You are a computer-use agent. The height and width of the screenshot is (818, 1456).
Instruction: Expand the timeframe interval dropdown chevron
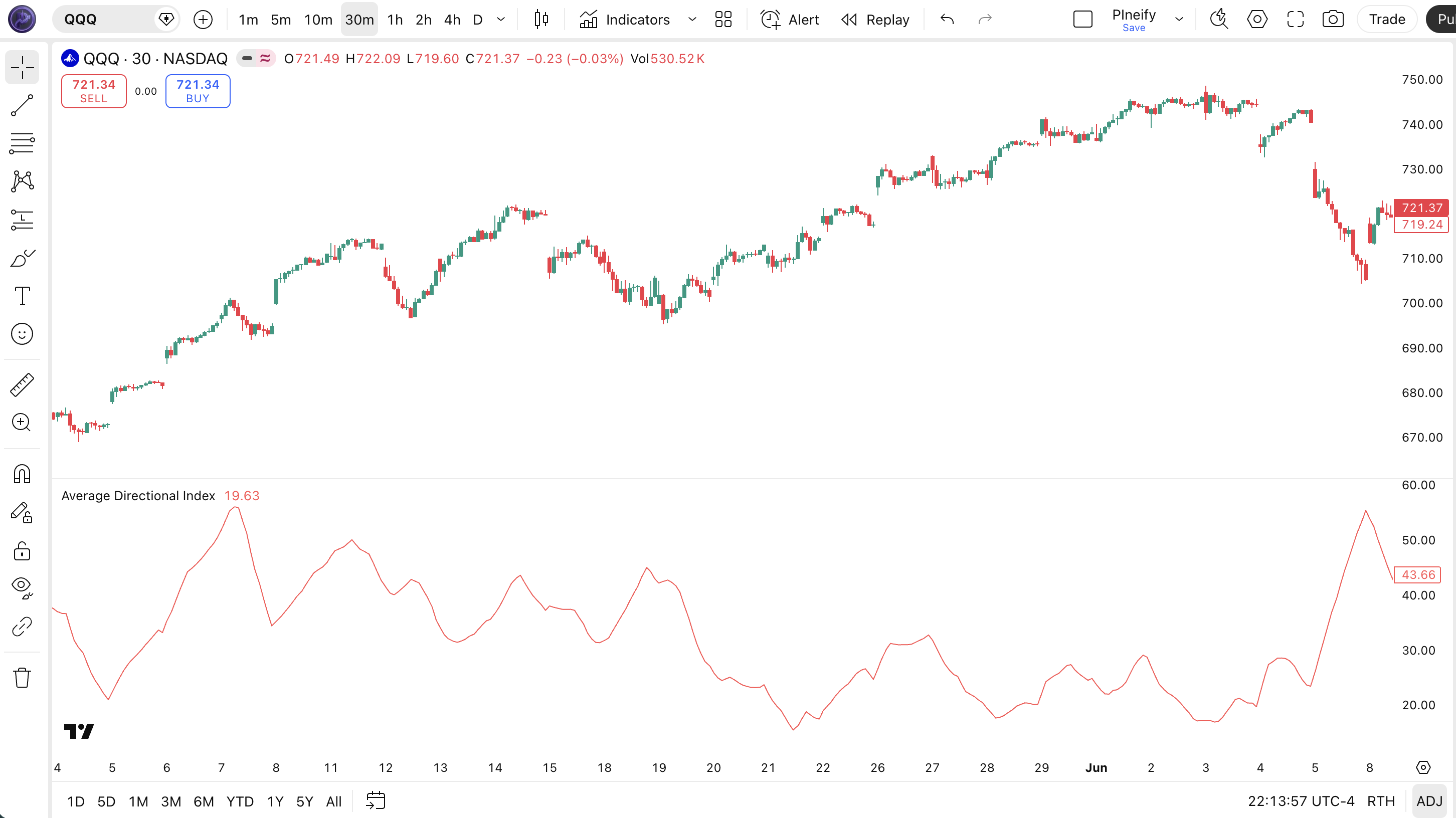pos(501,19)
